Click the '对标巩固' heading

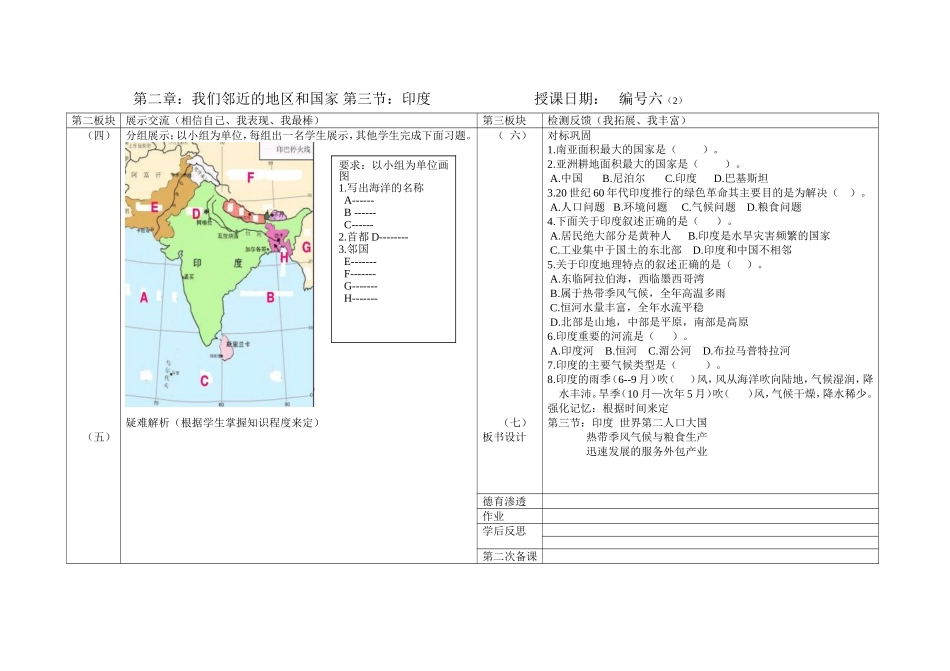[569, 135]
